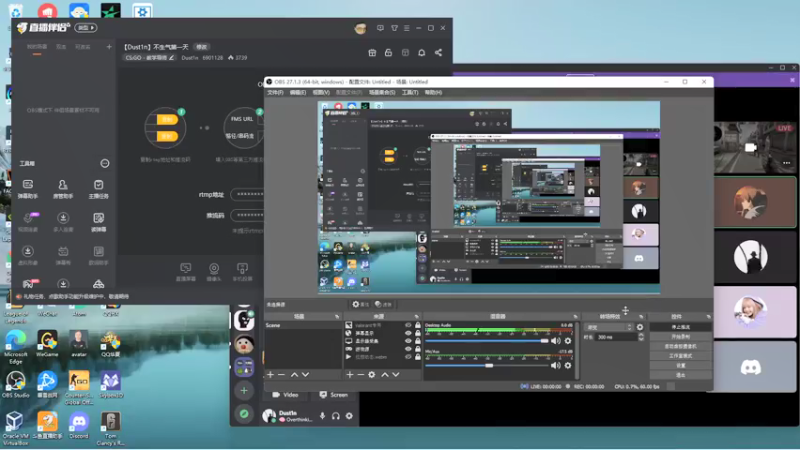Viewport: 800px width, 450px height.
Task: Remove the selected source with minus icon
Action: point(360,374)
